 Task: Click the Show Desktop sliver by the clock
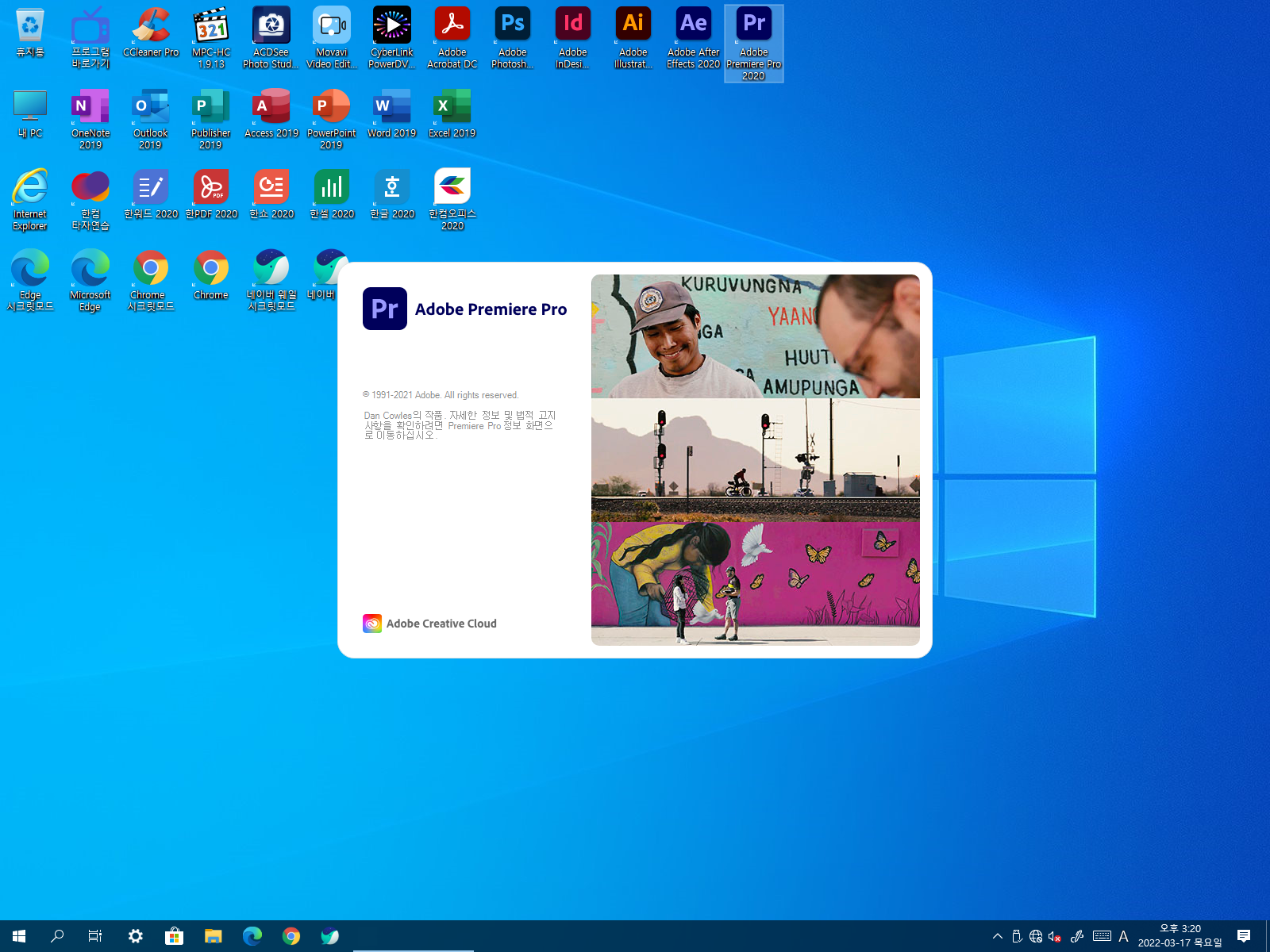(1268, 936)
